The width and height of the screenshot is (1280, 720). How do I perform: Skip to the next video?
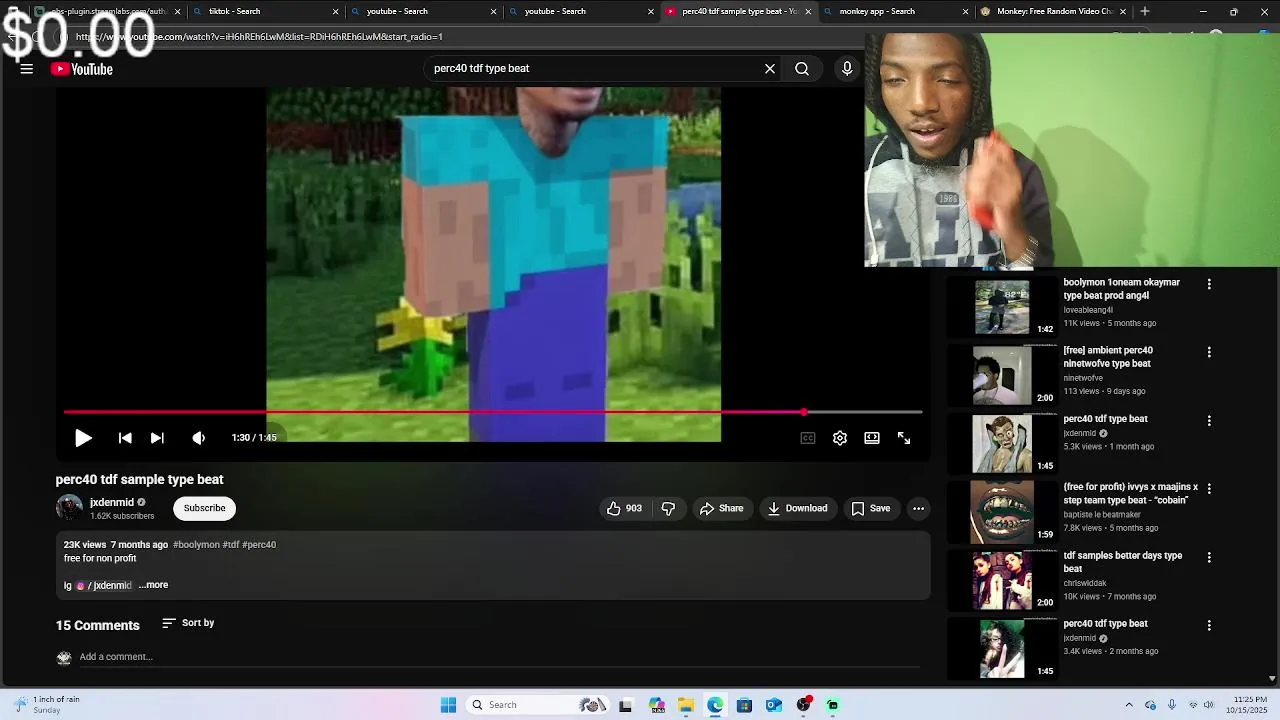(157, 438)
